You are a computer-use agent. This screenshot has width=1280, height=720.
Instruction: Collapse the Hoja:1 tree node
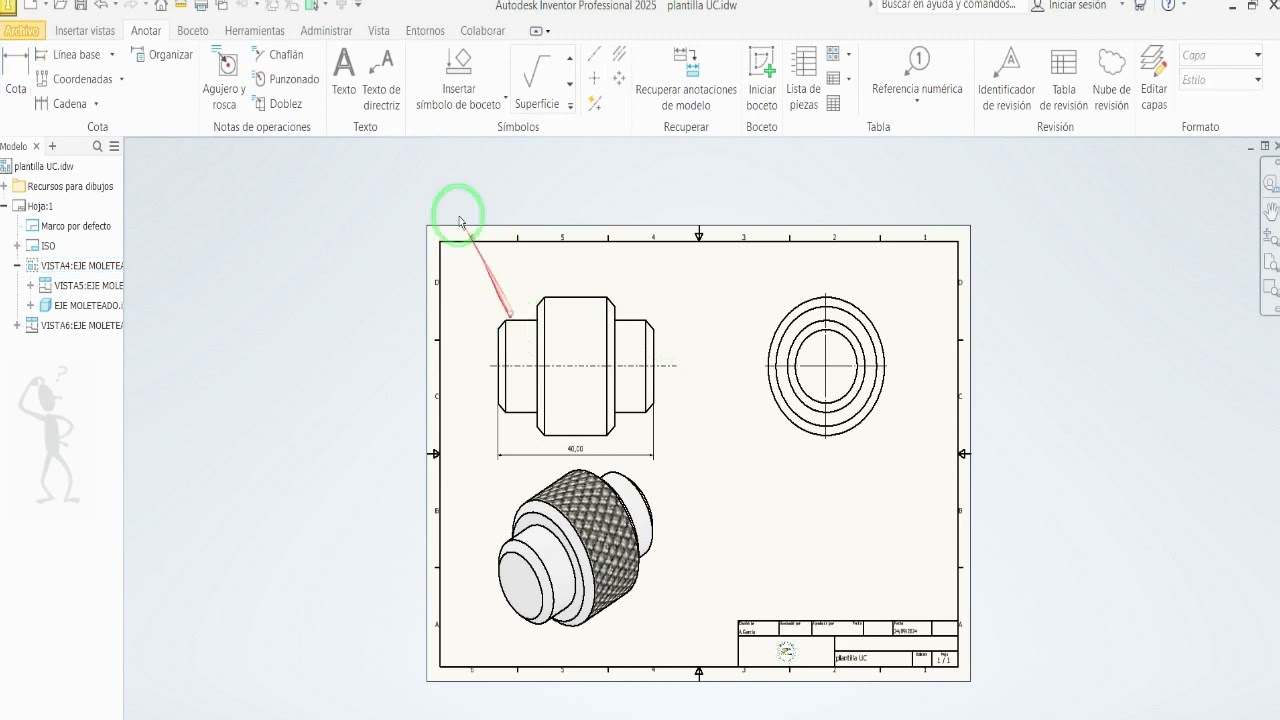[x=5, y=206]
